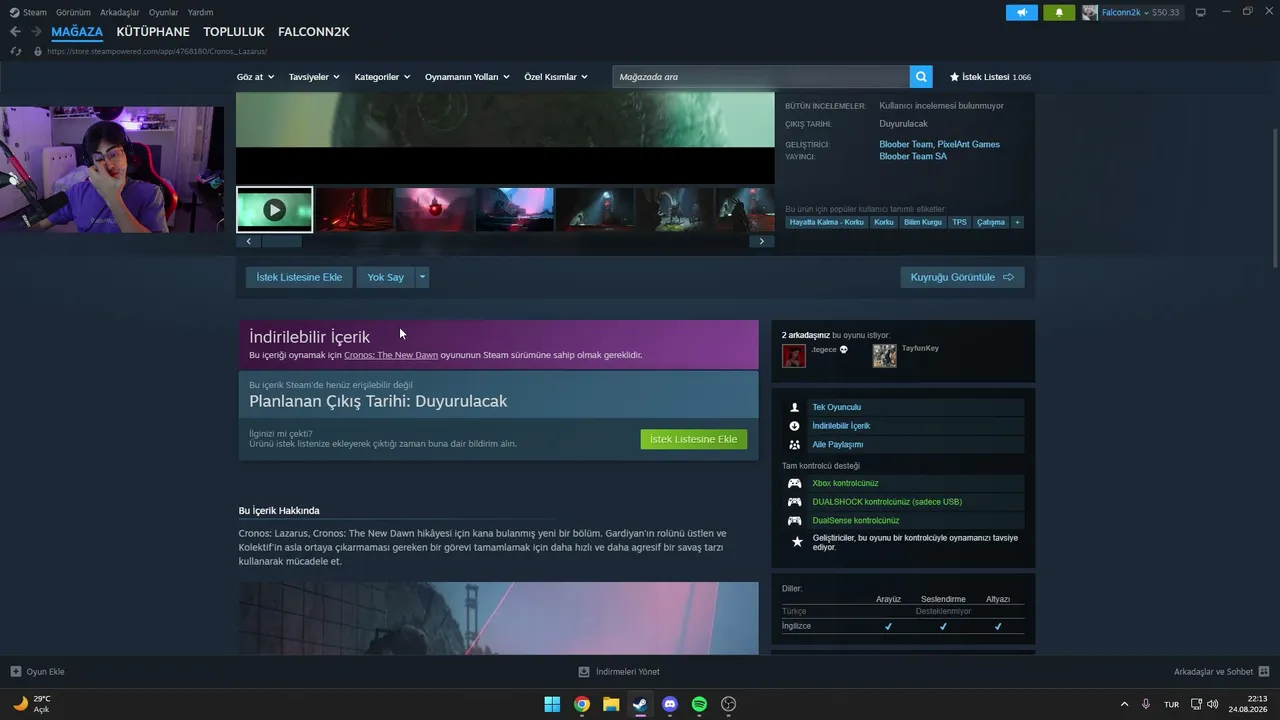Open the Cronos: The New Dawn link
Screen dimensions: 1280x720
point(391,355)
